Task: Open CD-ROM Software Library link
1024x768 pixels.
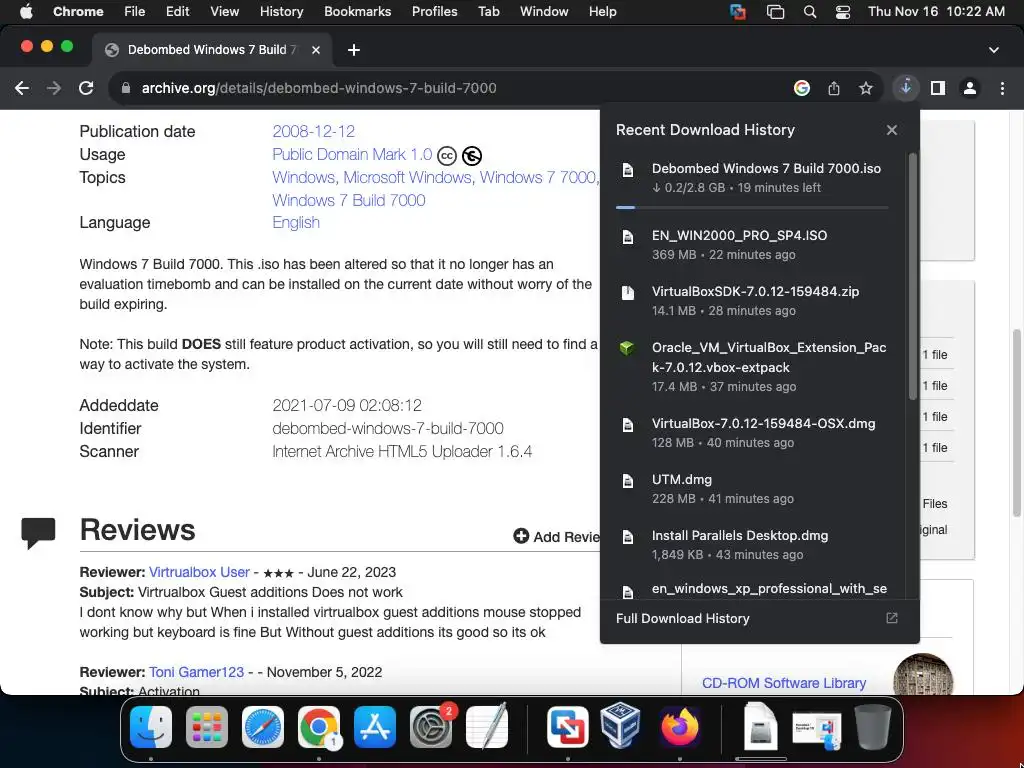Action: tap(784, 682)
